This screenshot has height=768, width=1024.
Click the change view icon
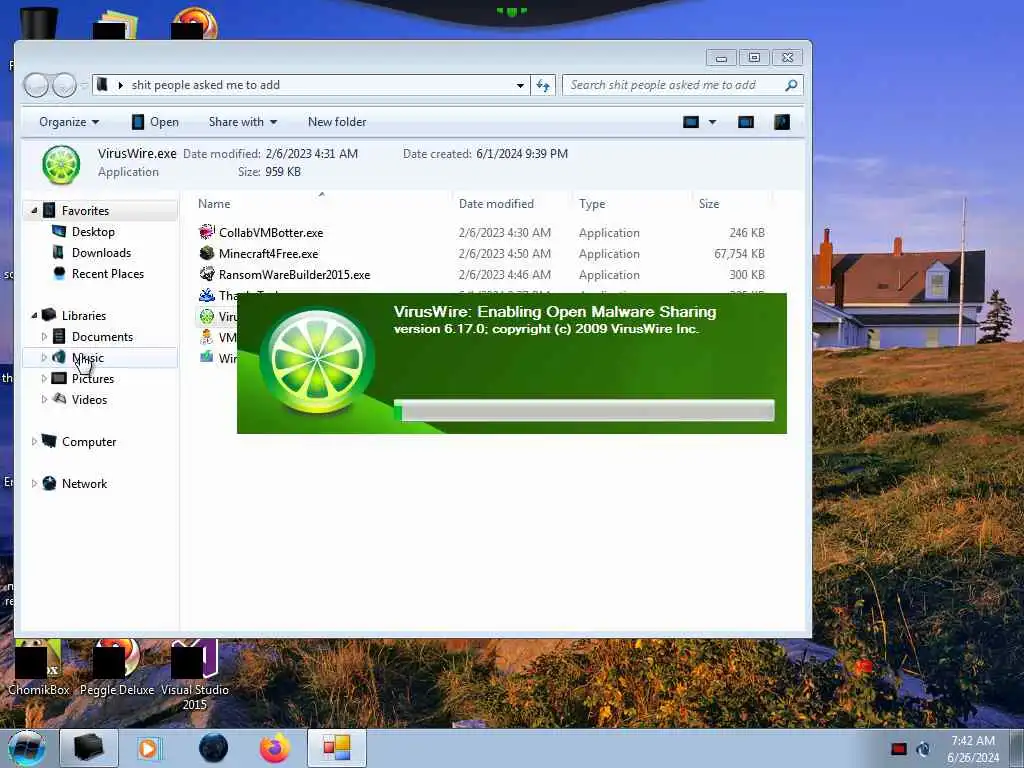691,121
